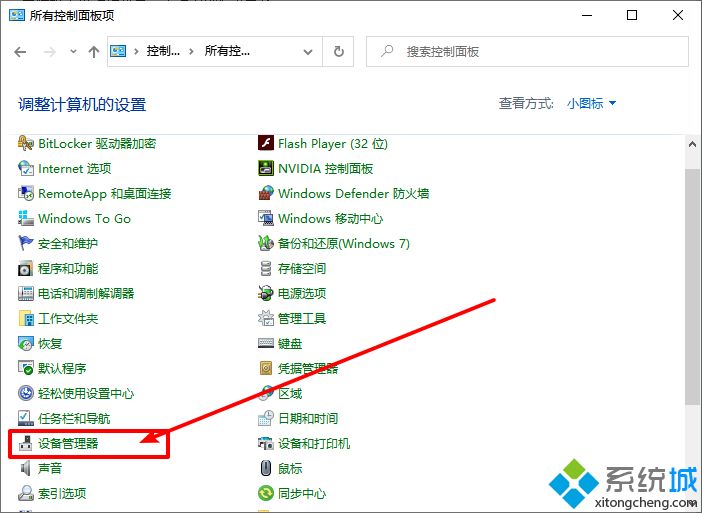Open the 日期和时间 link

click(308, 419)
